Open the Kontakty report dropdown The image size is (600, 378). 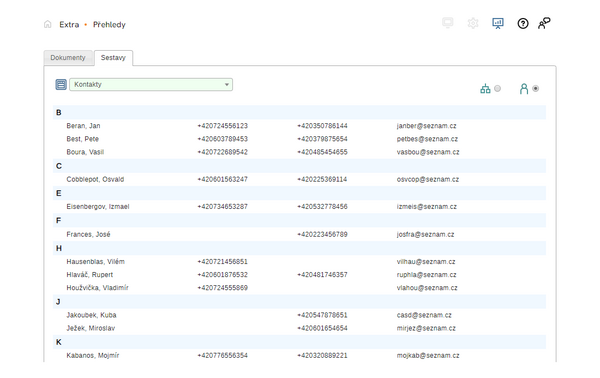point(151,84)
